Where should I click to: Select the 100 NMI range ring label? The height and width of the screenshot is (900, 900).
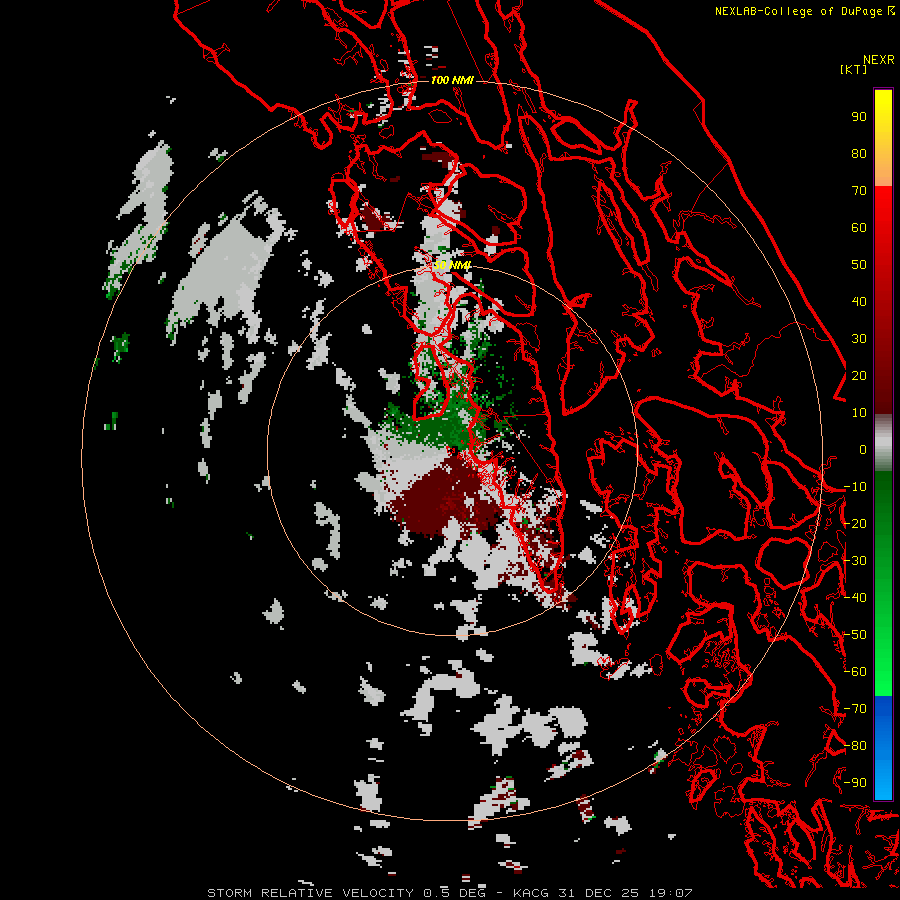[452, 80]
